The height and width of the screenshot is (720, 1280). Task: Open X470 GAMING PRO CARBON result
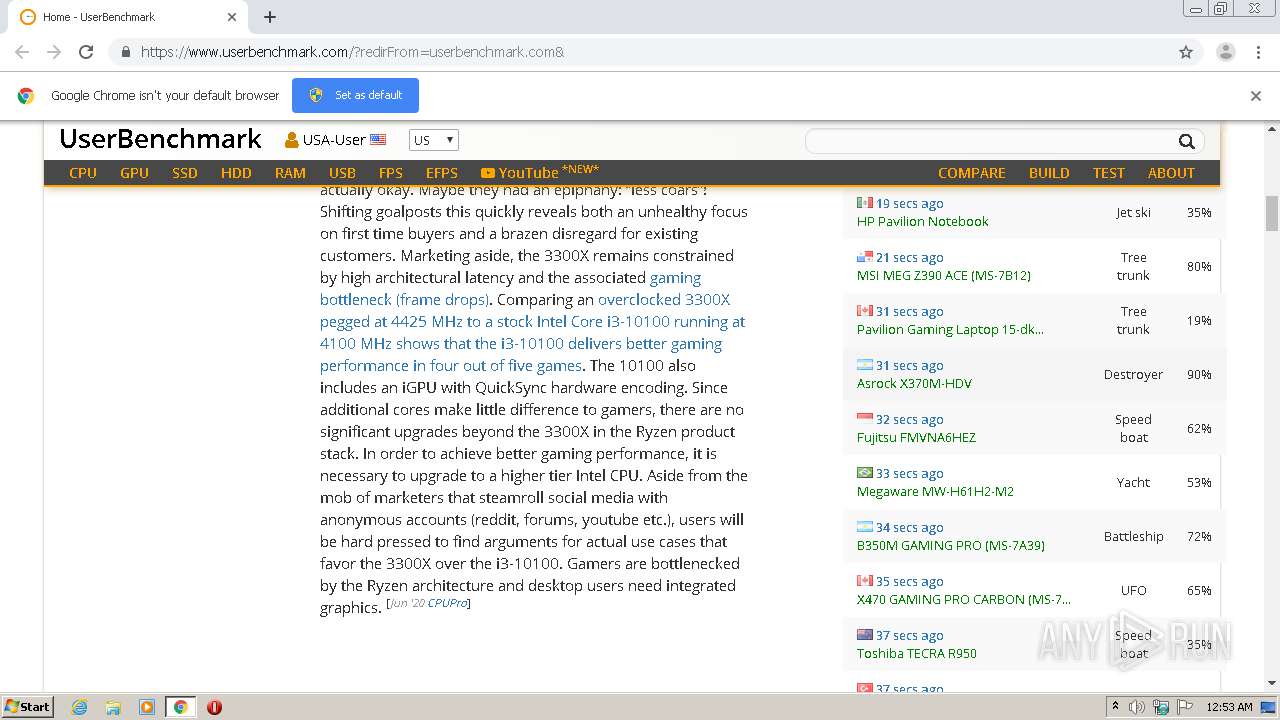pyautogui.click(x=963, y=599)
